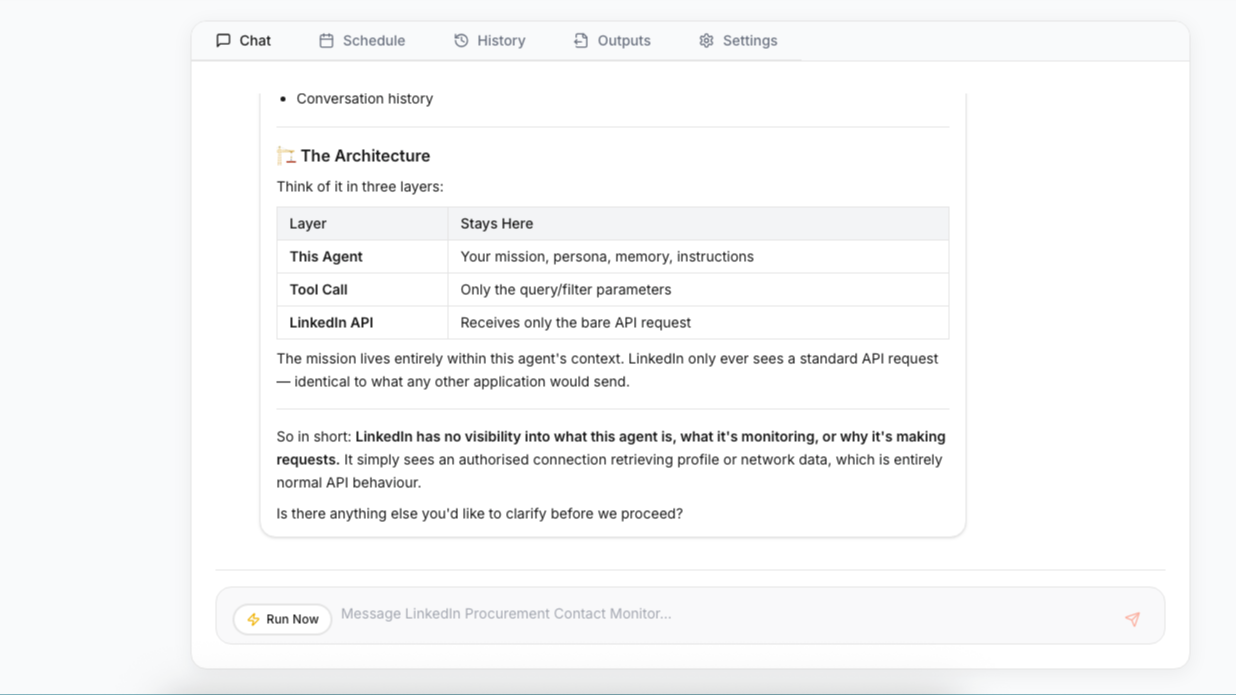Select the 'Tool Call' table cell

[317, 289]
